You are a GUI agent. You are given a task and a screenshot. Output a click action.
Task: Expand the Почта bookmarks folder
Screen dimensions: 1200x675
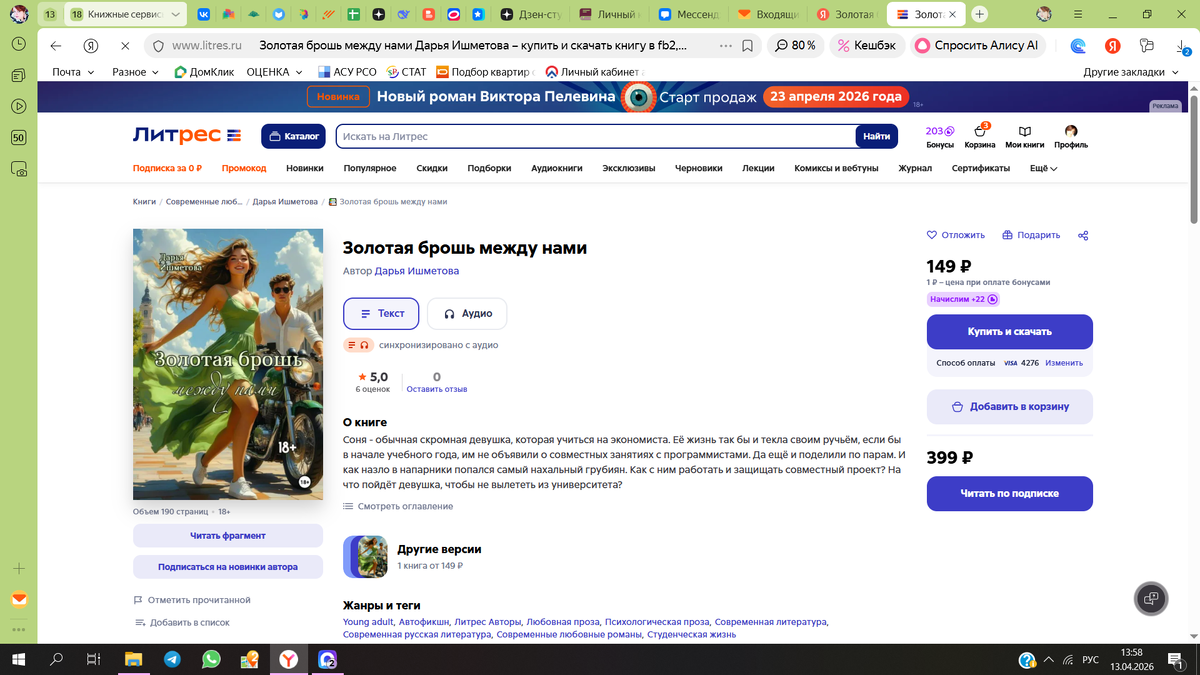73,72
